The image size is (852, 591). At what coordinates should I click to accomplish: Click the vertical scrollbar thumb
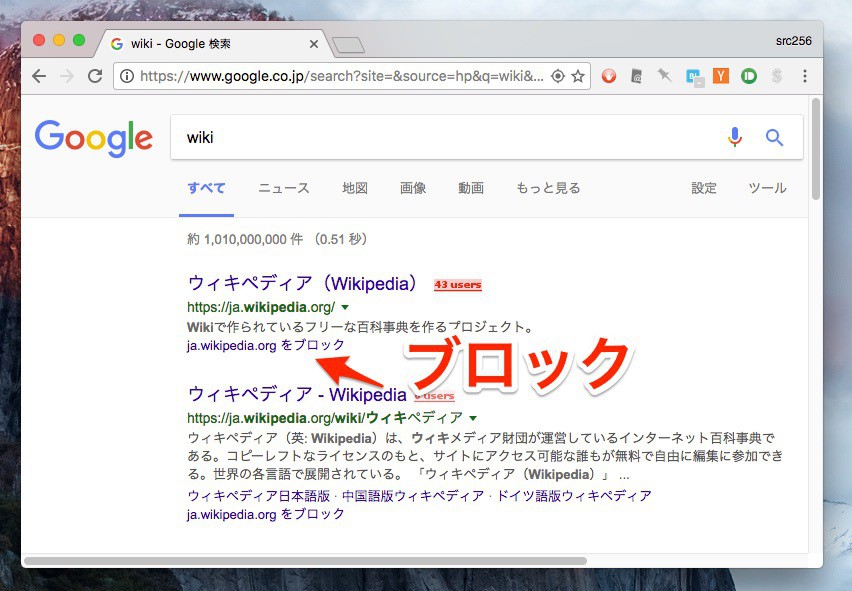coord(816,149)
